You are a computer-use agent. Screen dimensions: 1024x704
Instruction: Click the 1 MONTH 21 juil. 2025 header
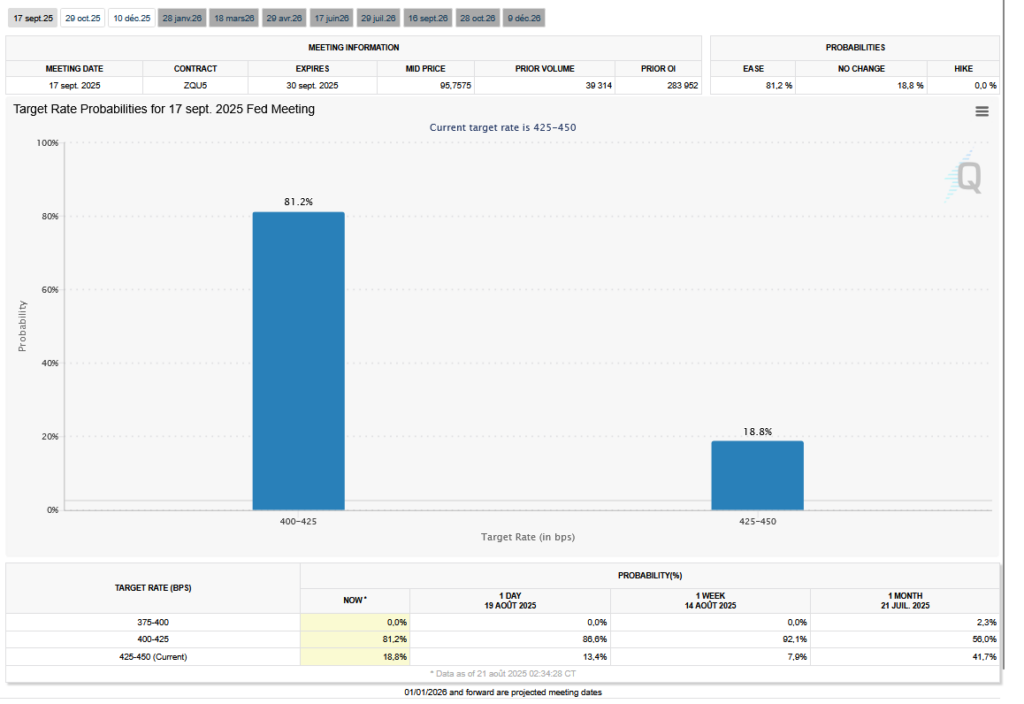pos(904,600)
